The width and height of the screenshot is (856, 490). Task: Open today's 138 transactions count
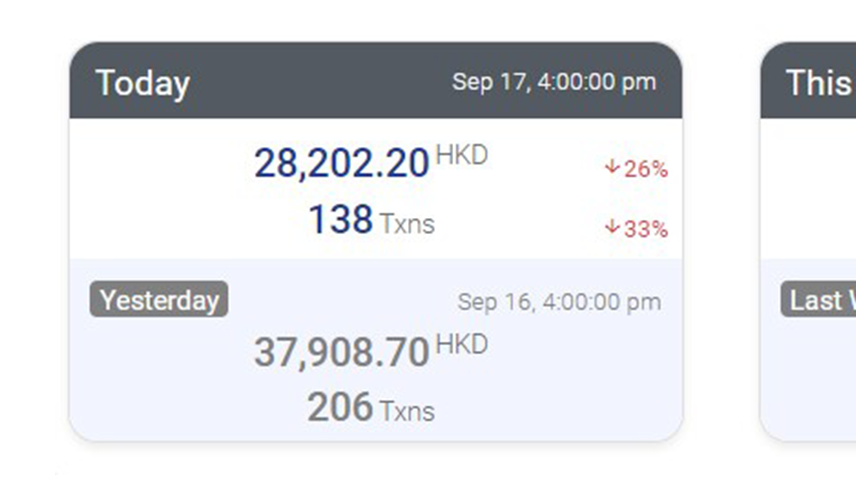pos(340,220)
